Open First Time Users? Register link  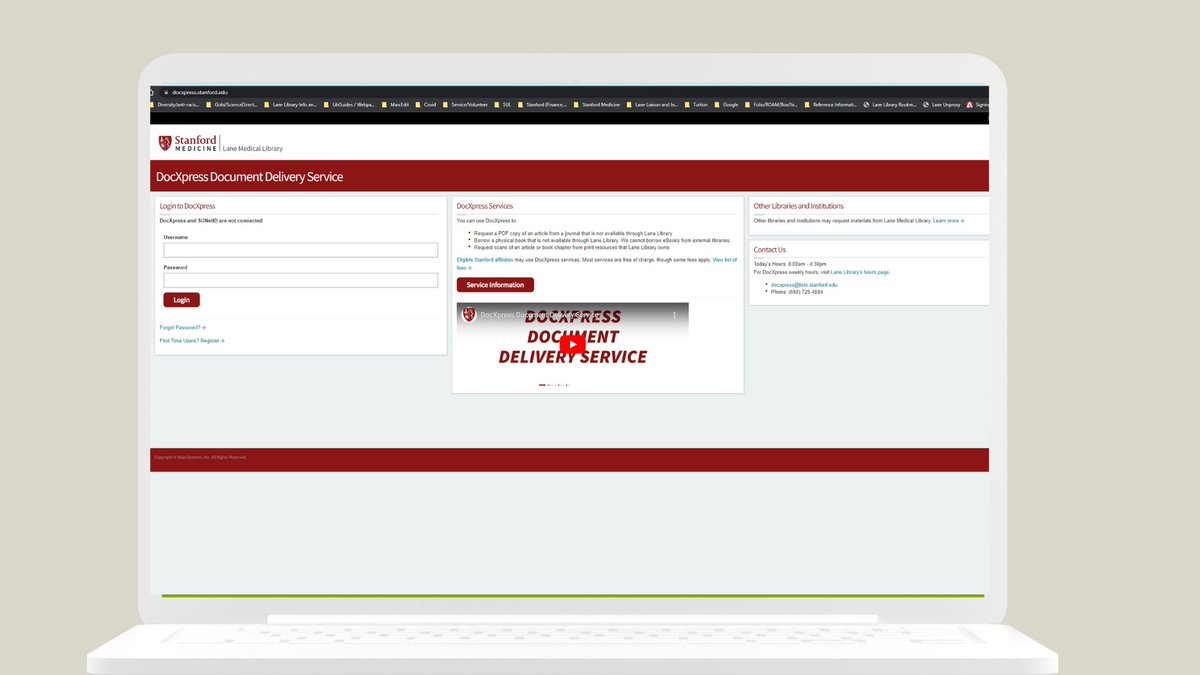[x=192, y=341]
